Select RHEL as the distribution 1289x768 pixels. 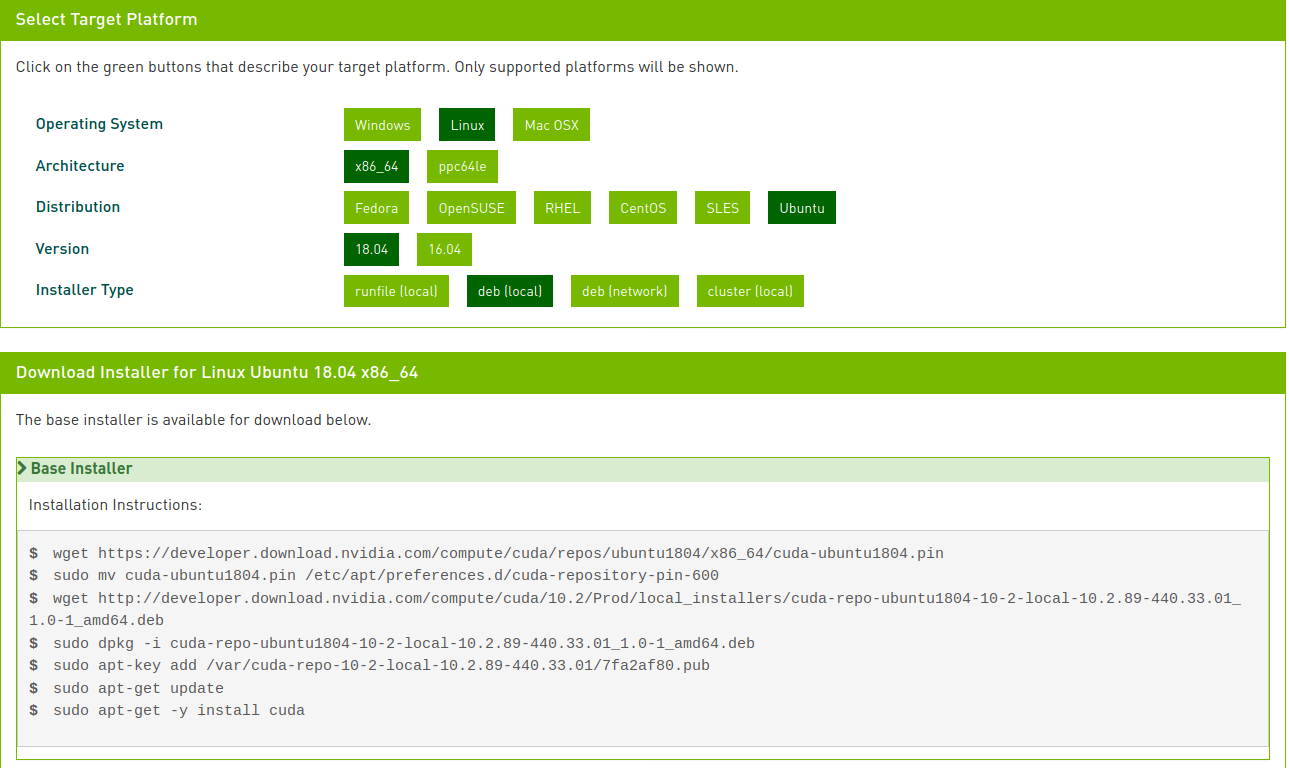(562, 208)
